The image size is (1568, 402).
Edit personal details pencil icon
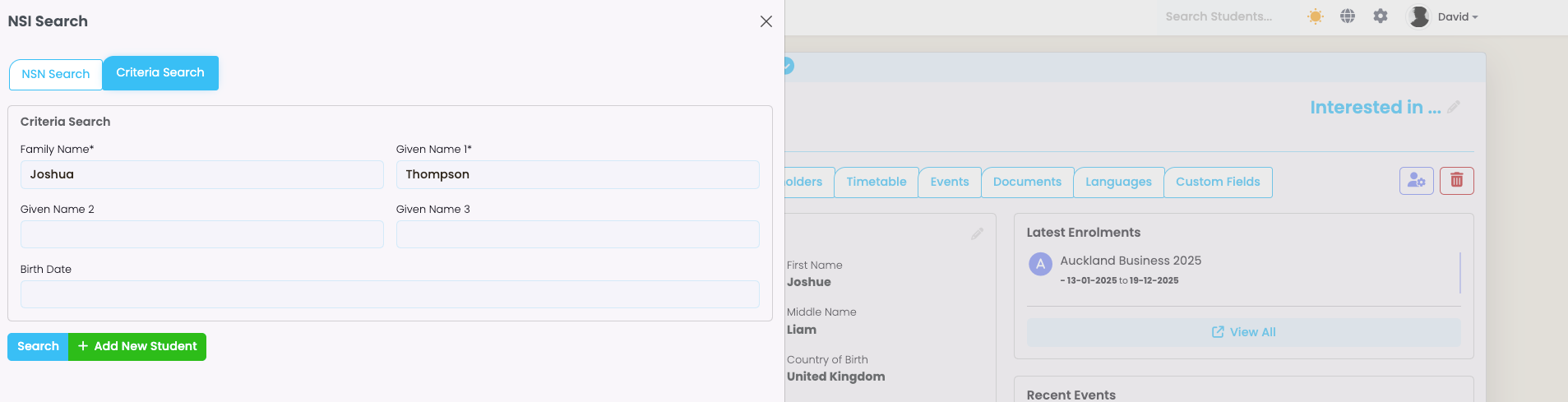point(977,234)
